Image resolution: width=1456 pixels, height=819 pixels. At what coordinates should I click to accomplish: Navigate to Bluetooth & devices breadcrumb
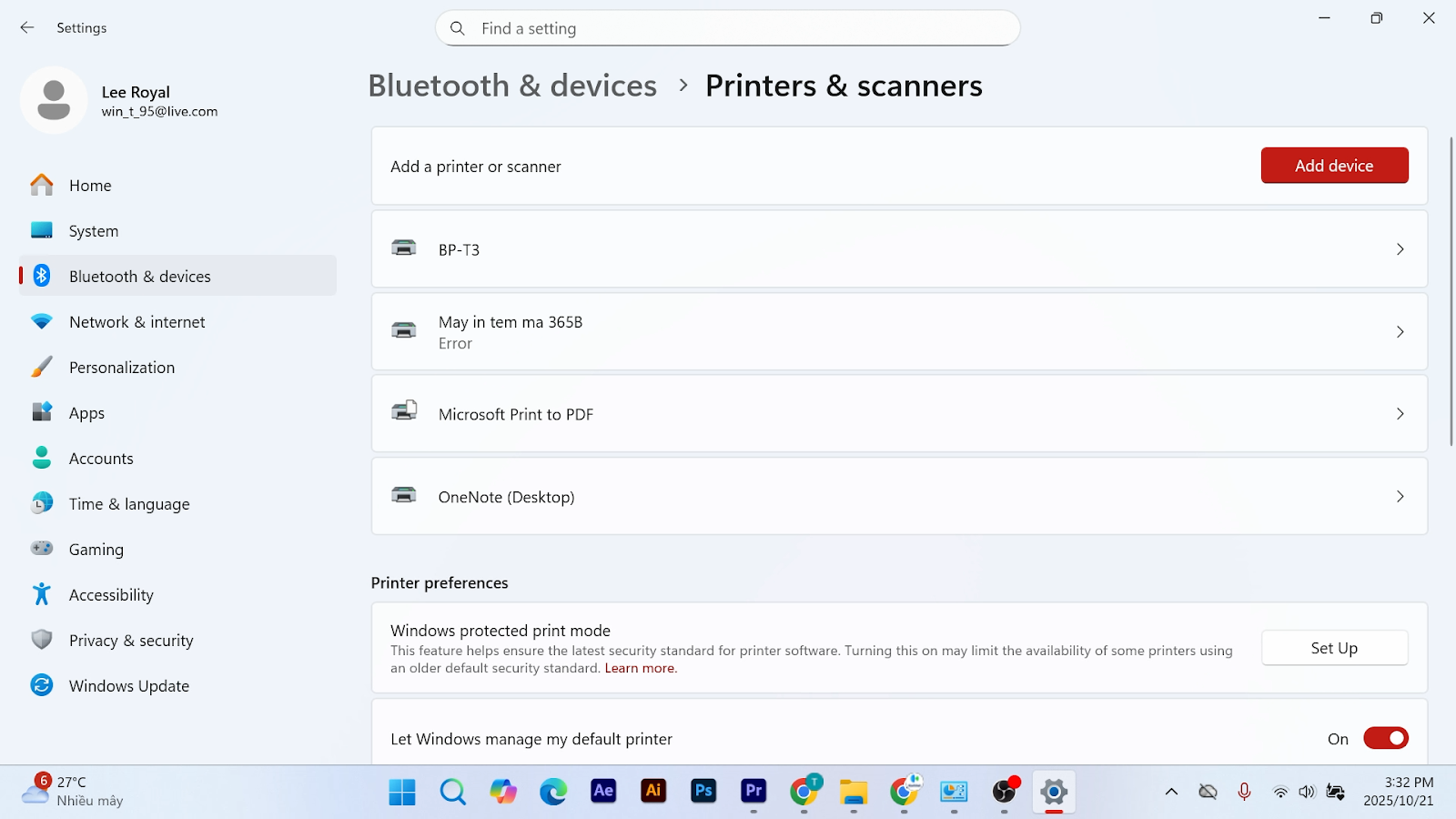512,86
